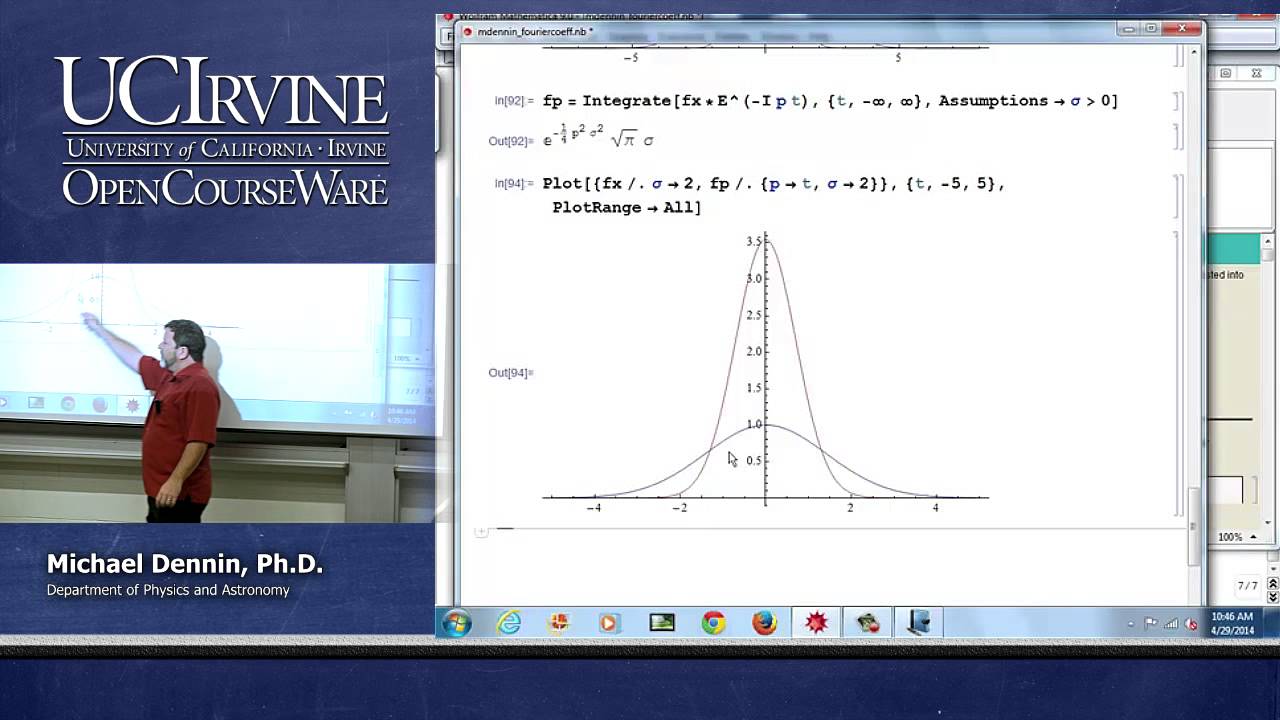Click the Out[92] Gaussian result expression

point(598,138)
